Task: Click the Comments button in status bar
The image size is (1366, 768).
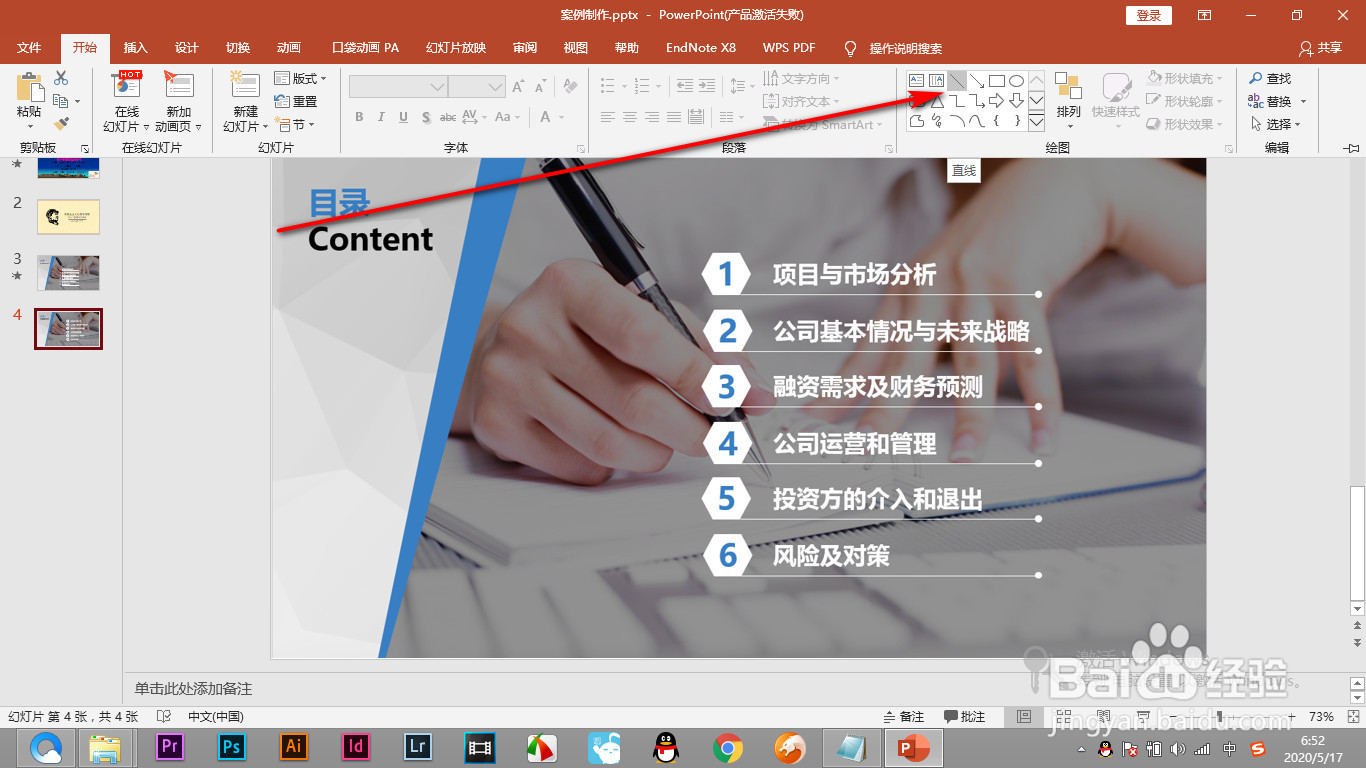Action: click(x=965, y=717)
